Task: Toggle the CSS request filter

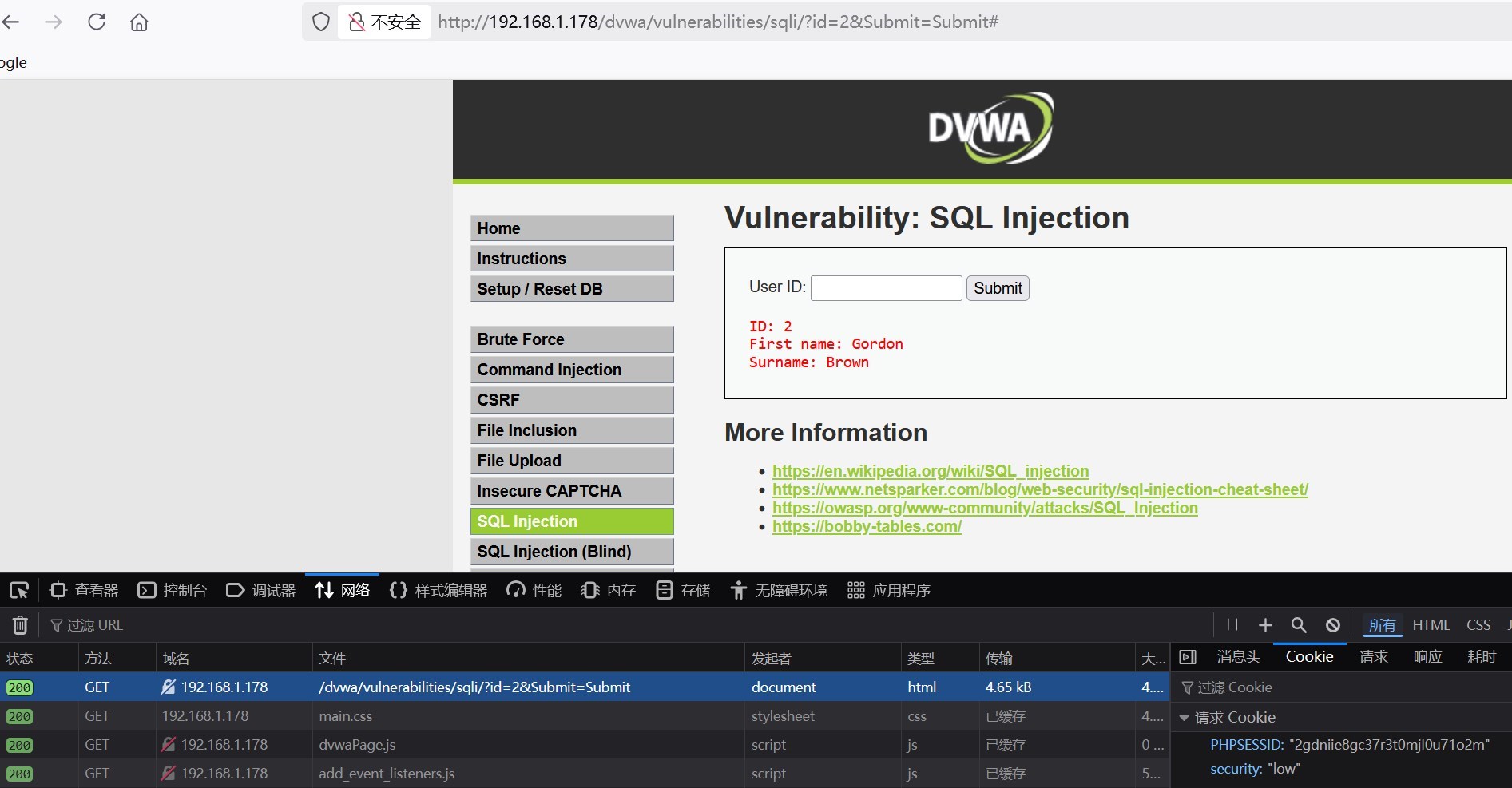Action: [1478, 625]
